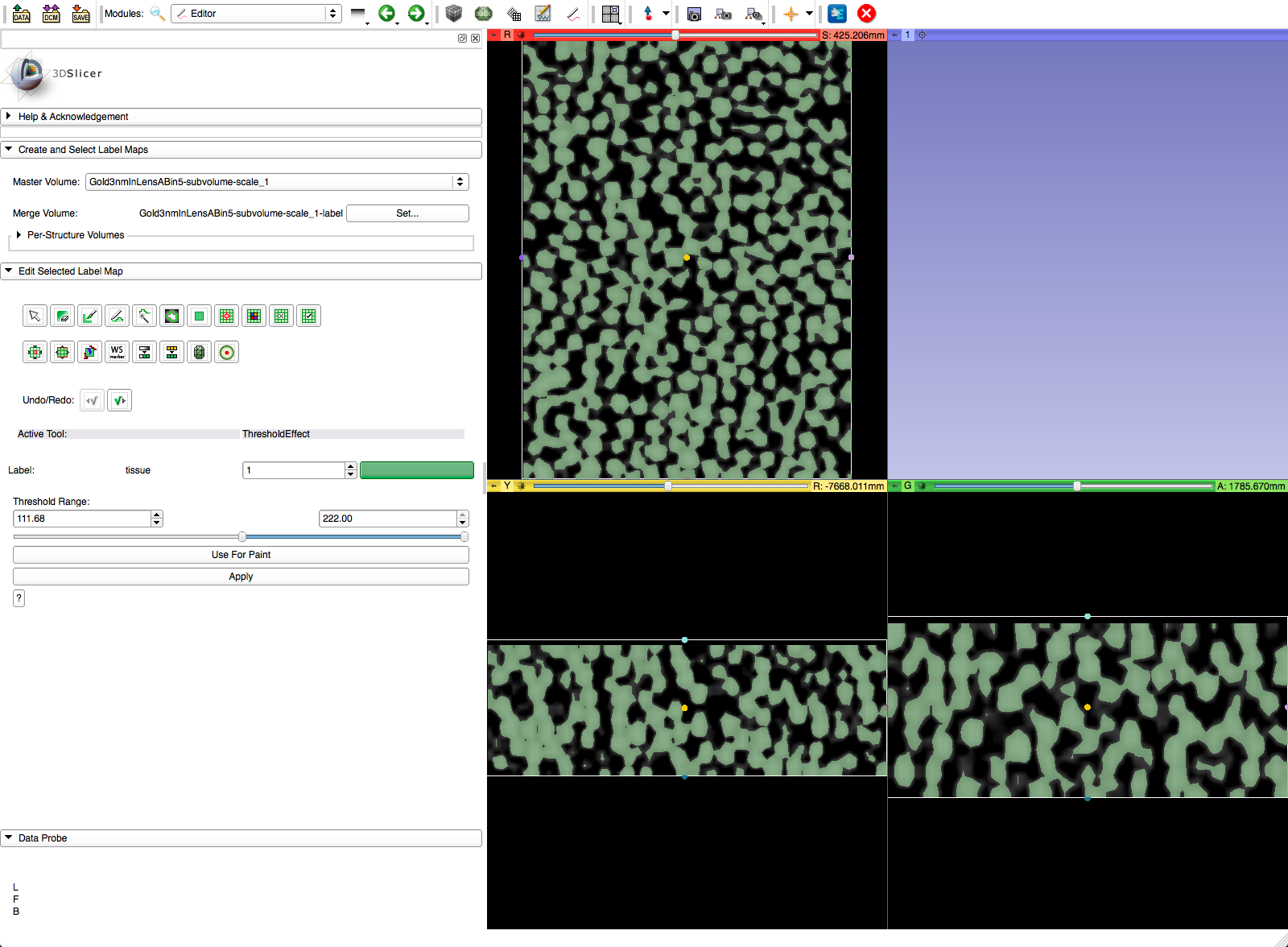Select the Draw effect tool

click(117, 316)
